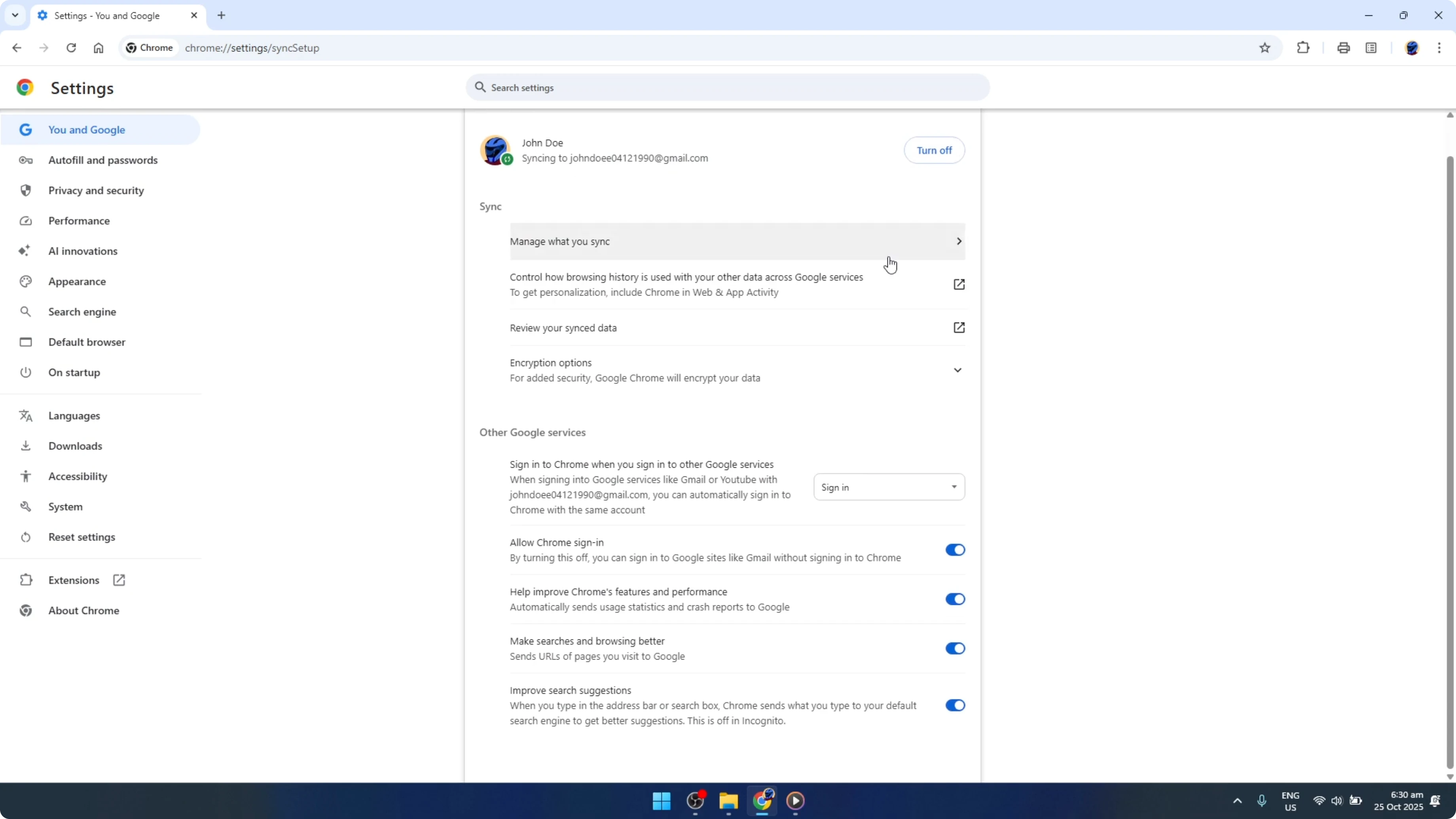The image size is (1456, 819).
Task: Open File Explorer from the taskbar
Action: [x=728, y=801]
